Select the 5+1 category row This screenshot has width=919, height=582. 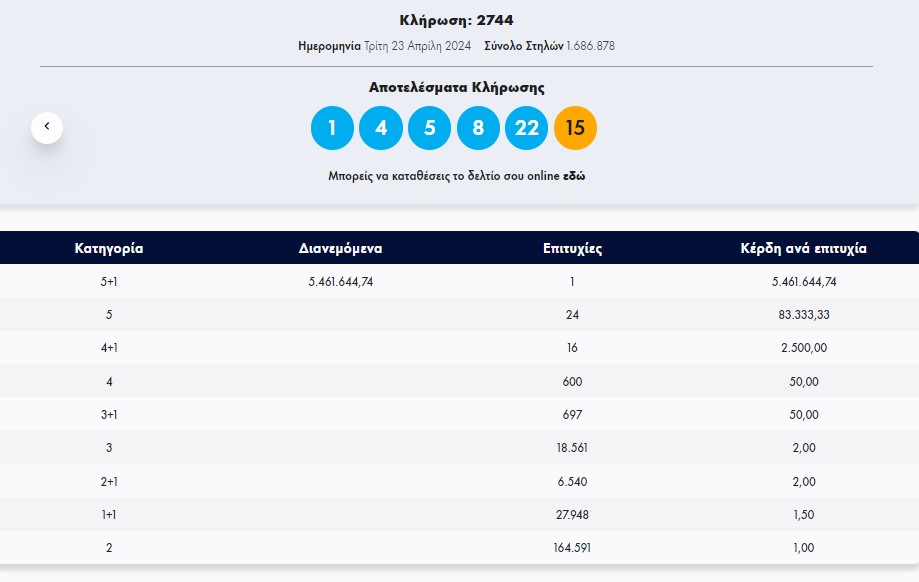pos(109,281)
